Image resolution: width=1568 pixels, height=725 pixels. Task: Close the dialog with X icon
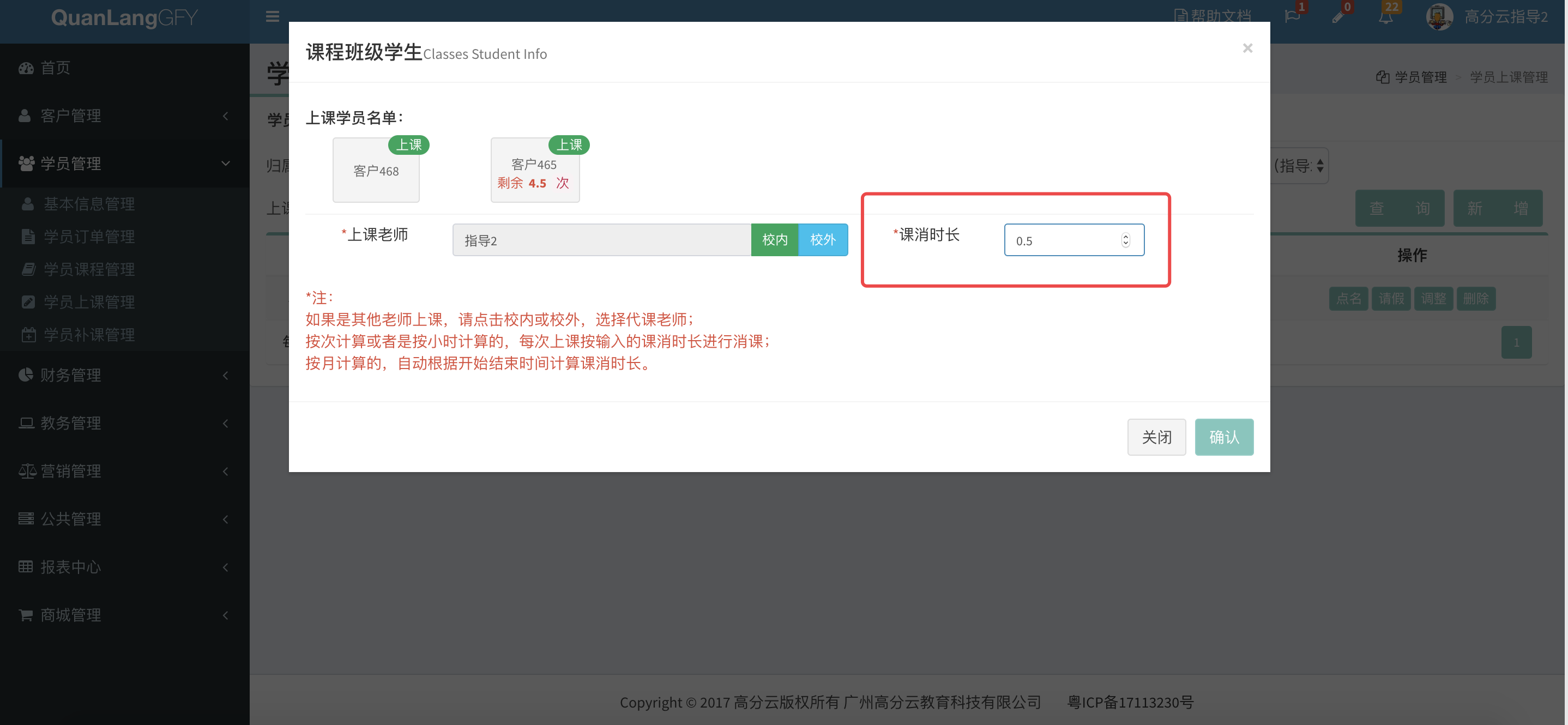(x=1247, y=48)
